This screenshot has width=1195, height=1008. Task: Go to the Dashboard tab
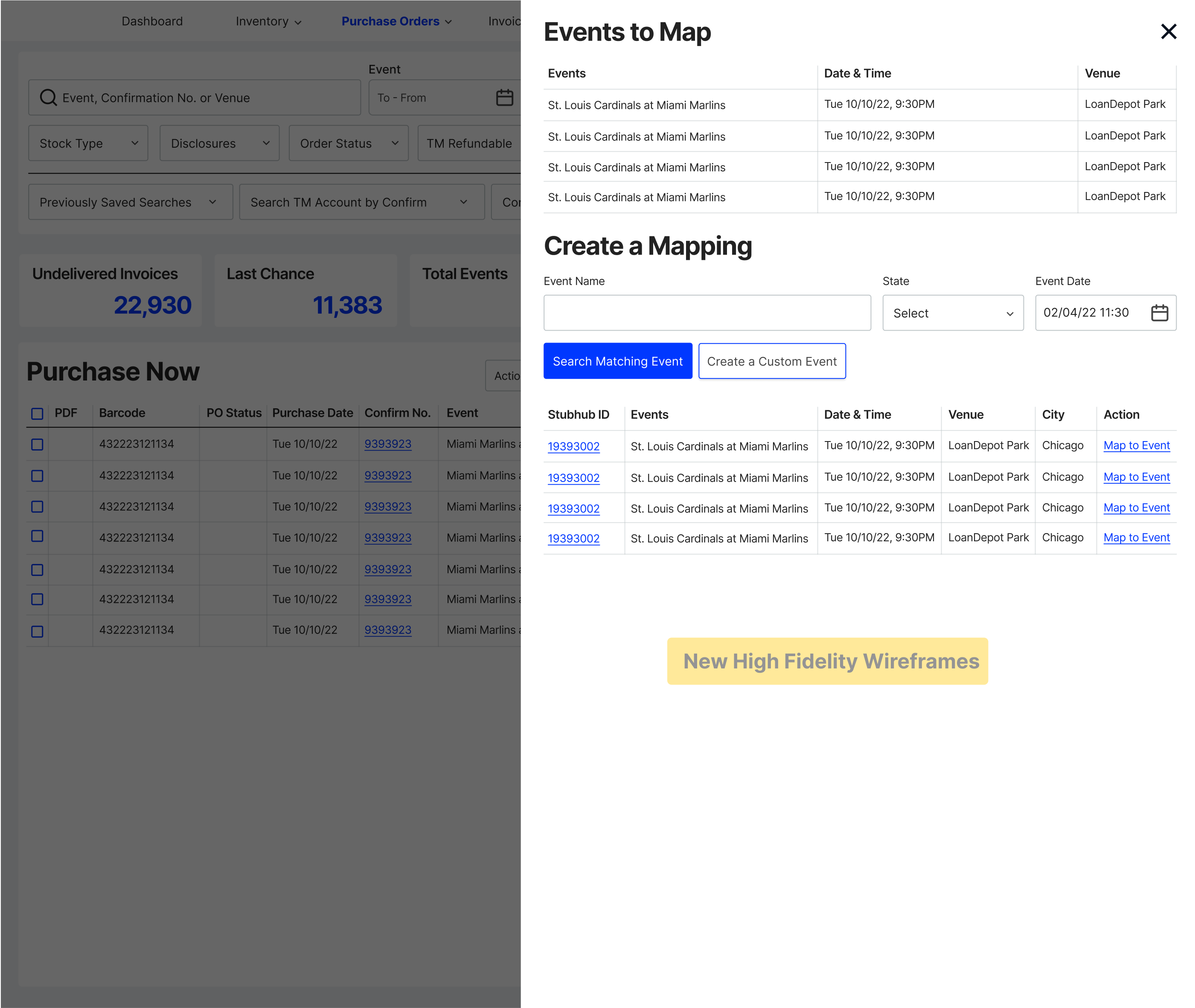152,21
